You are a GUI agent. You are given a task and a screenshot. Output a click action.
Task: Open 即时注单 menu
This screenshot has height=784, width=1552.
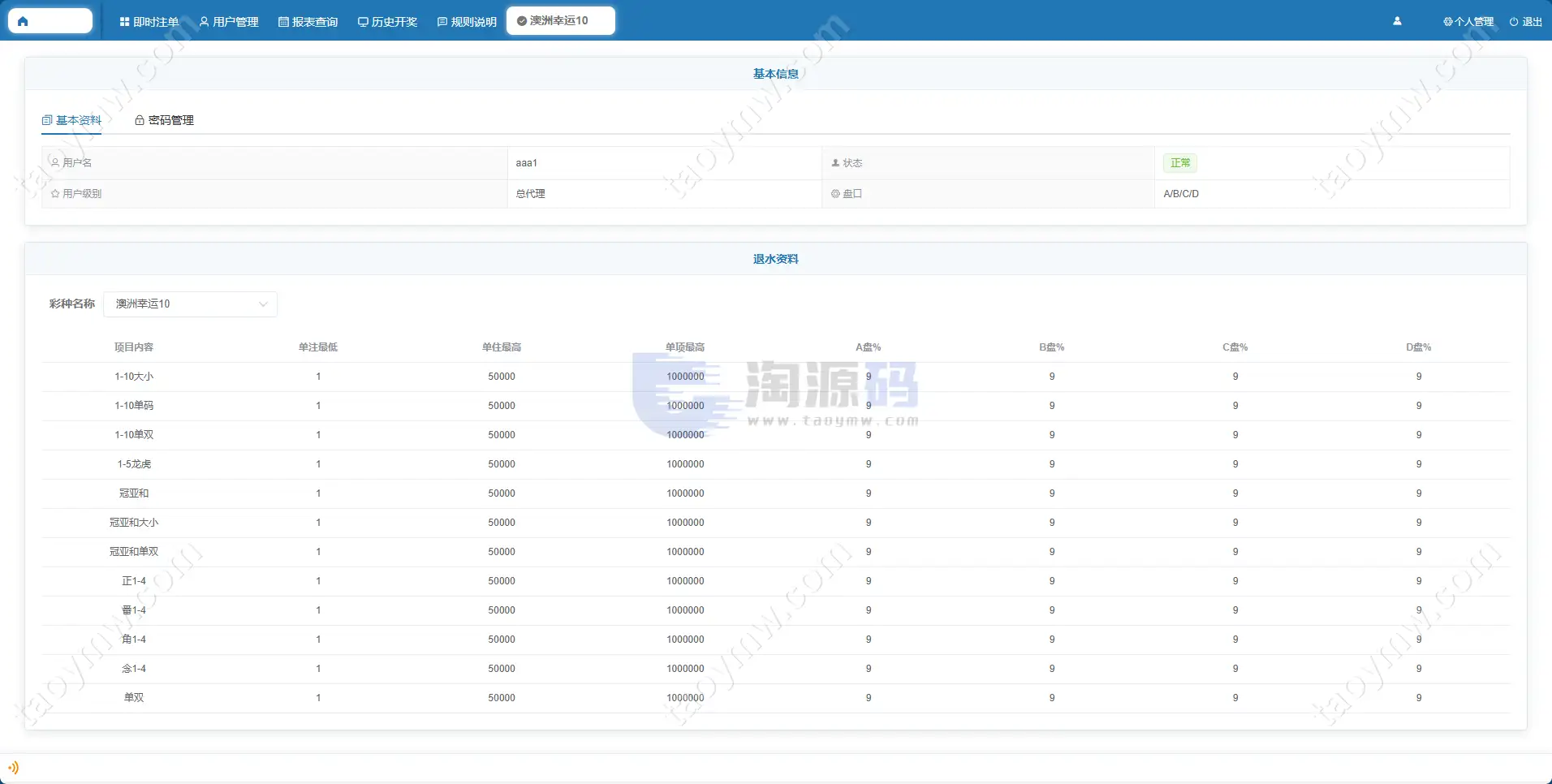coord(149,22)
